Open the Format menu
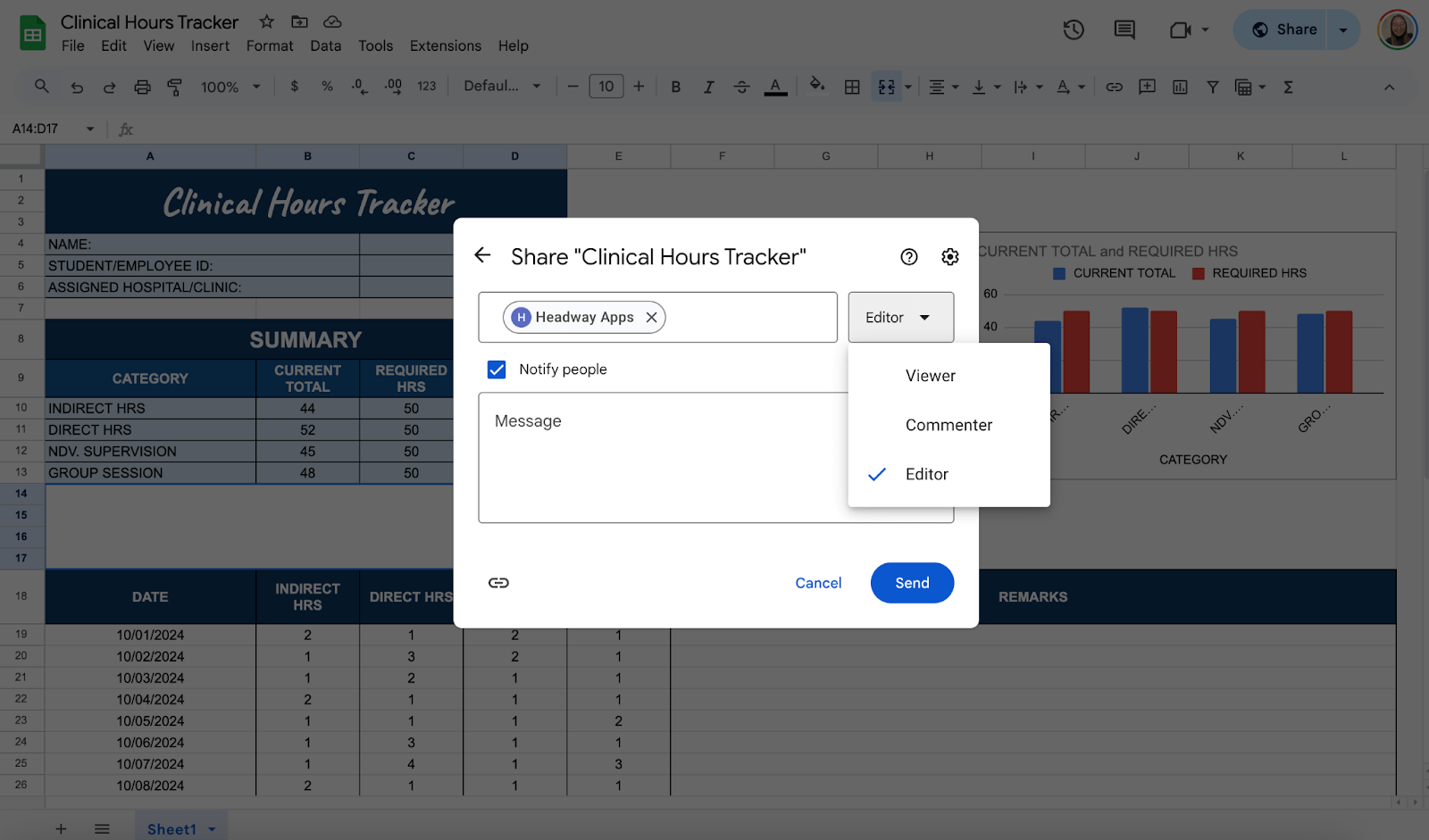The height and width of the screenshot is (840, 1429). [269, 46]
